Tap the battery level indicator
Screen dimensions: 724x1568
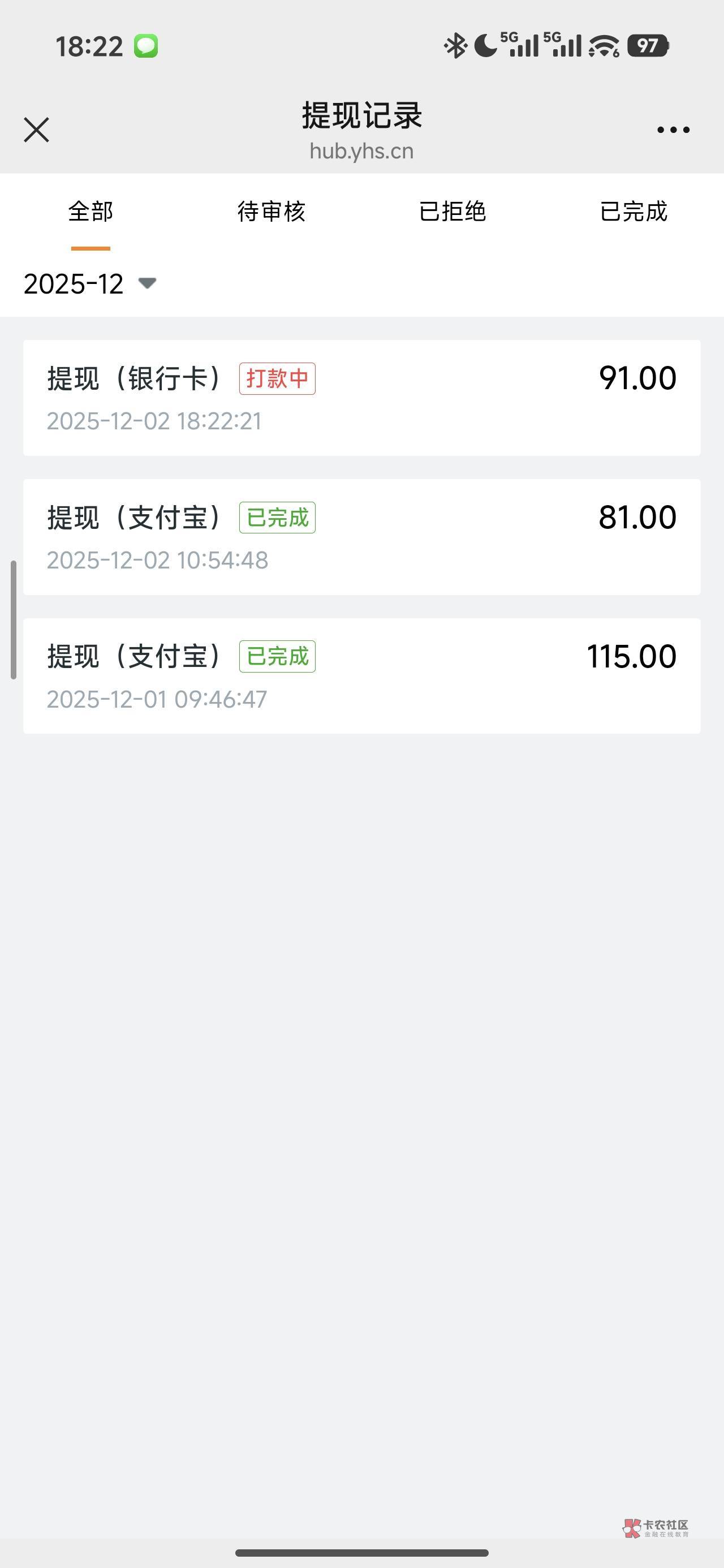649,46
